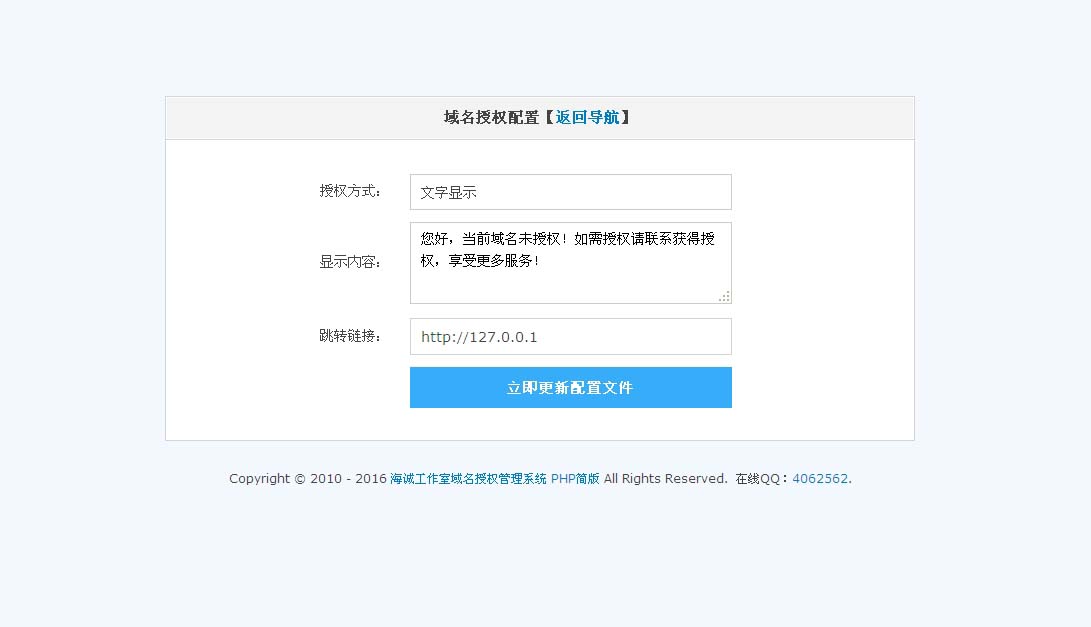Click the 域名授权配置 title text
The height and width of the screenshot is (627, 1091).
pos(491,118)
